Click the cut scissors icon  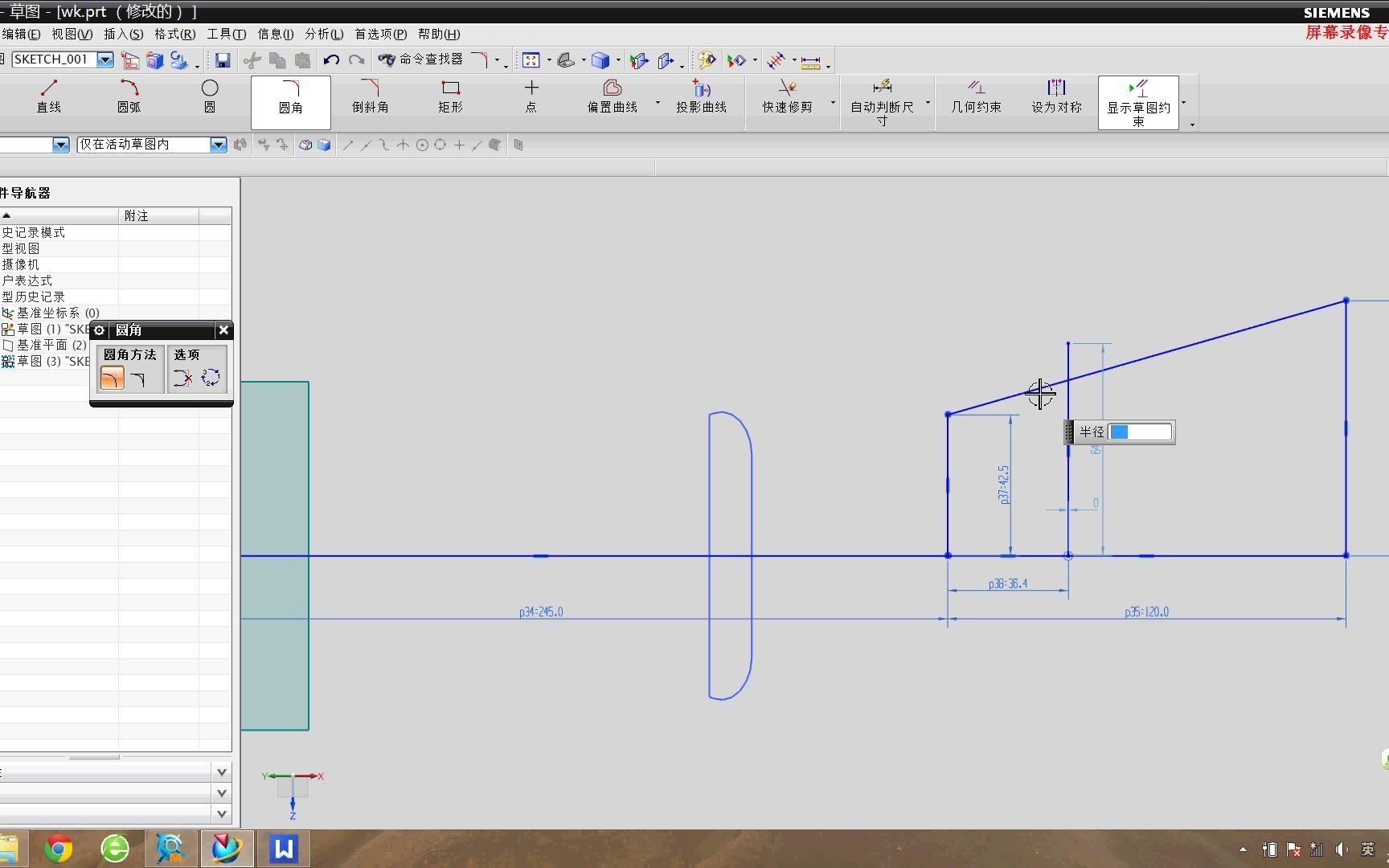(252, 60)
